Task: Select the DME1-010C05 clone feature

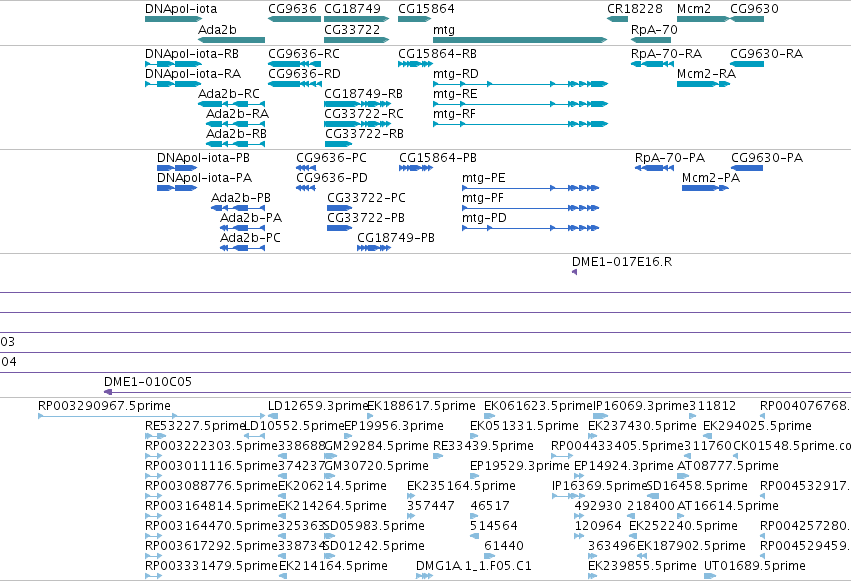Action: (478, 392)
